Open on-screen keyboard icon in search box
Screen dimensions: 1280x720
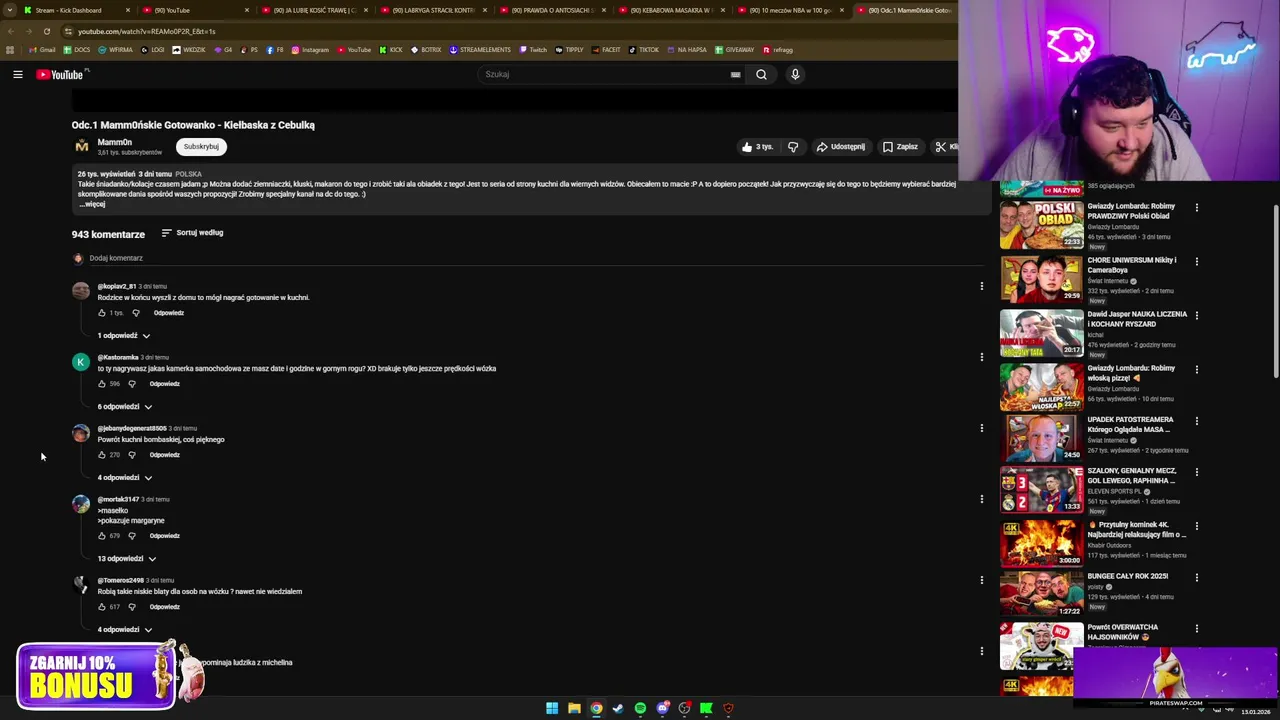point(735,74)
